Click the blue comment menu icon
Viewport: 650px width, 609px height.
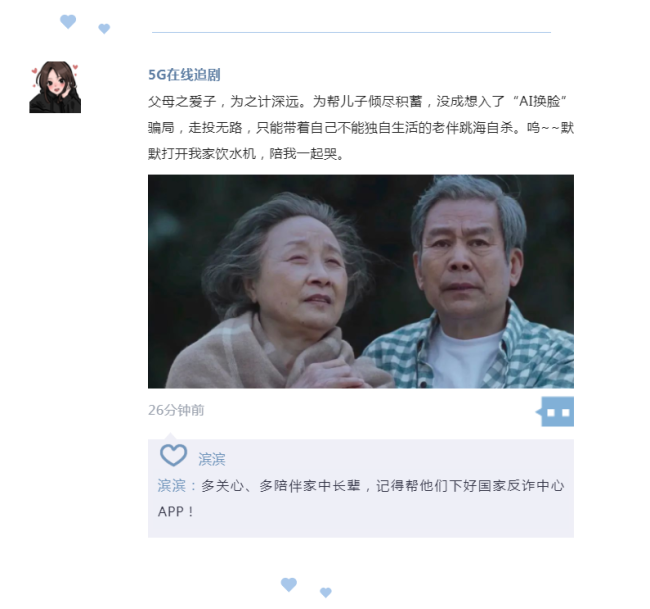pos(555,411)
